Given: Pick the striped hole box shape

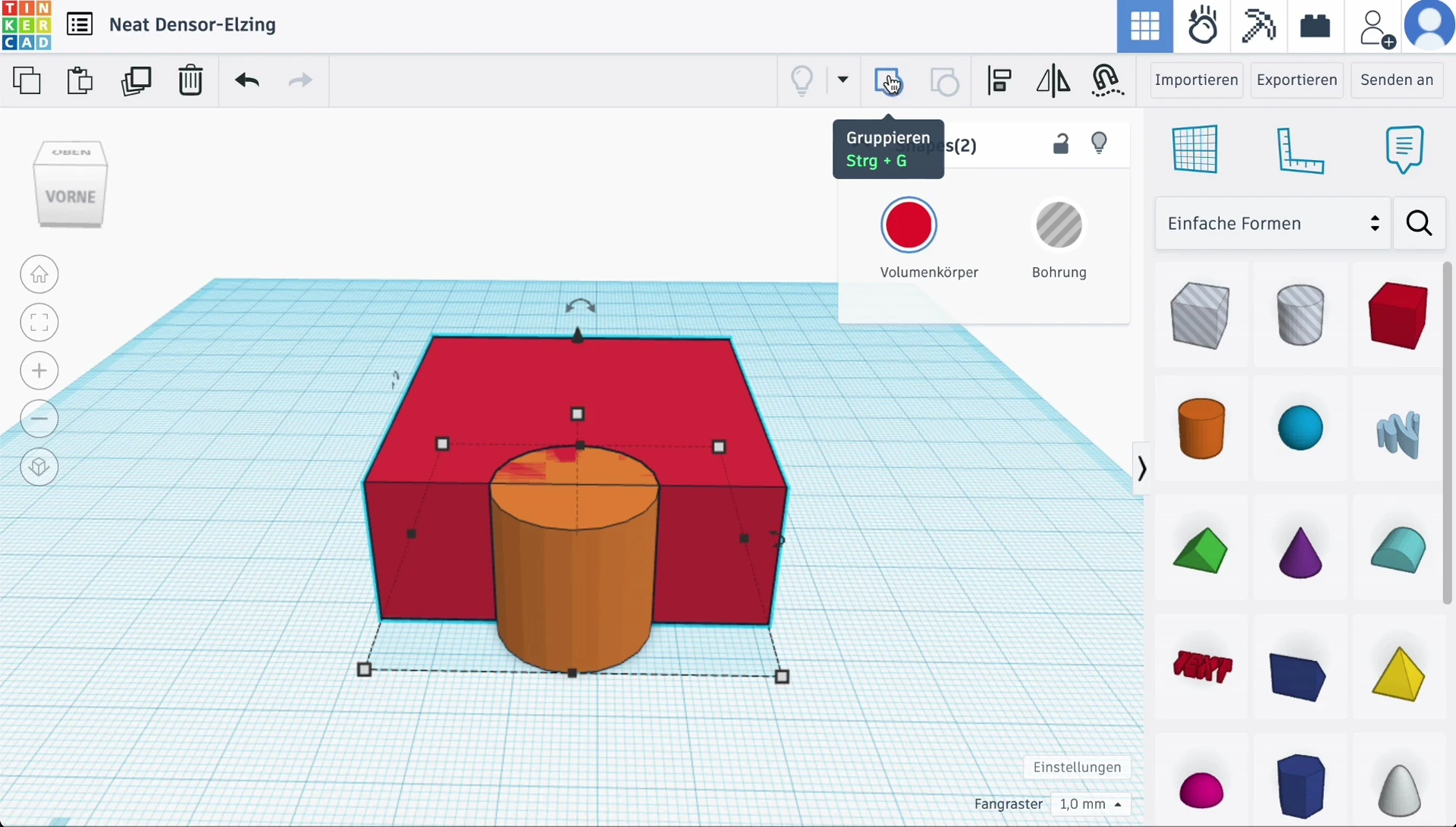Looking at the screenshot, I should pyautogui.click(x=1200, y=316).
